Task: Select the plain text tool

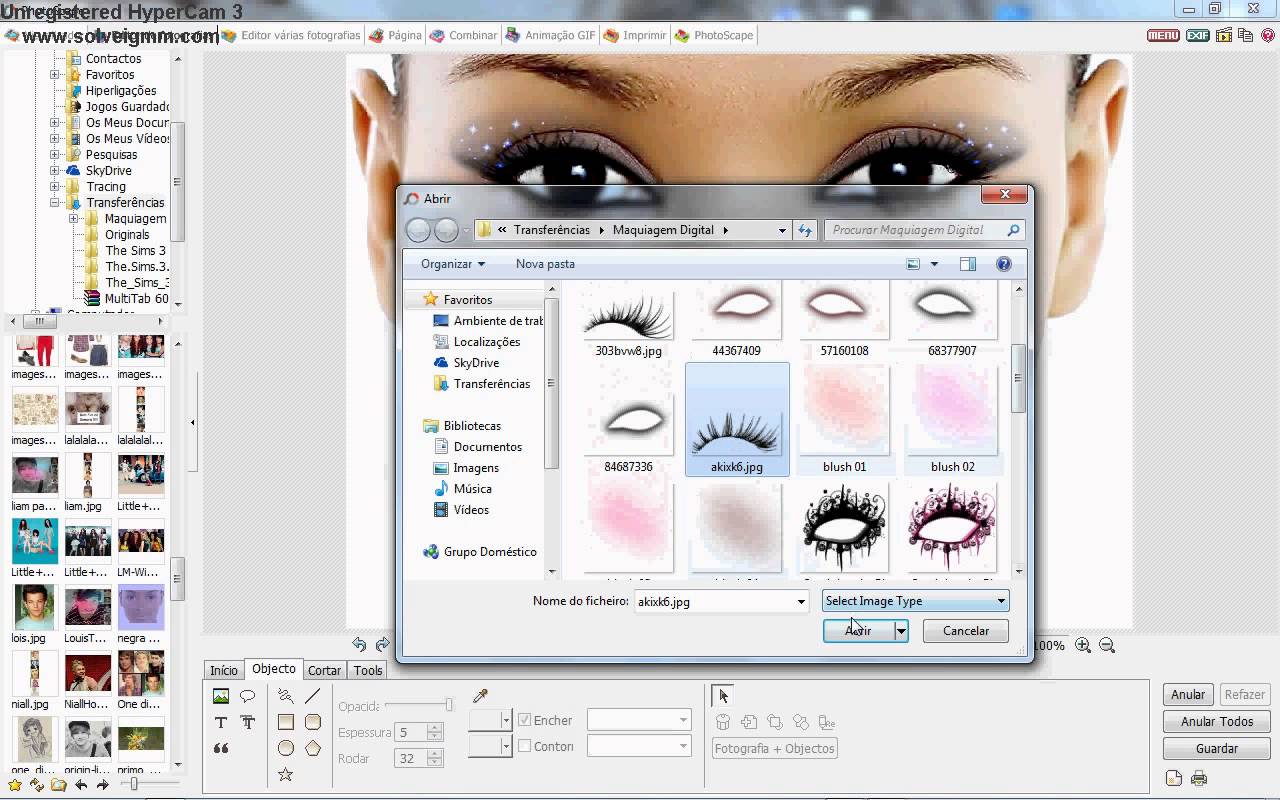Action: pyautogui.click(x=221, y=722)
